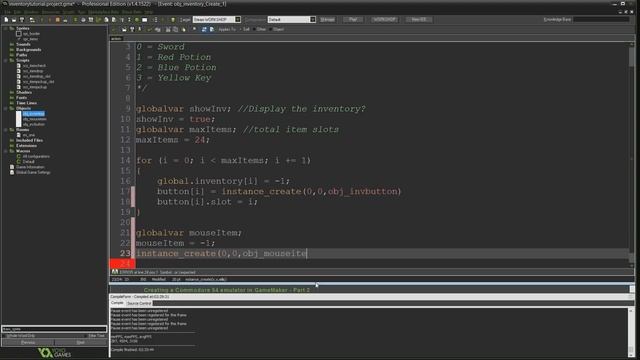The image size is (640, 360).
Task: Create a new sound resource from the toolbar
Action: pyautogui.click(x=83, y=20)
